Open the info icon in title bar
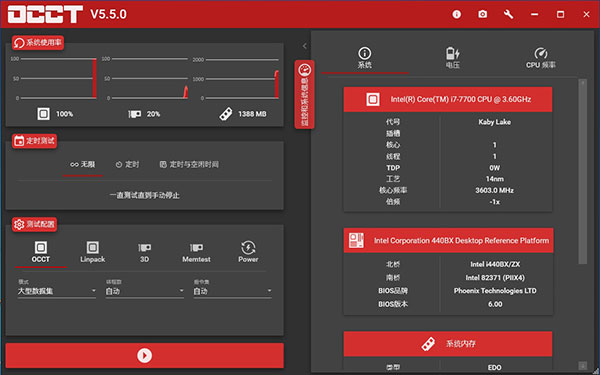 457,15
